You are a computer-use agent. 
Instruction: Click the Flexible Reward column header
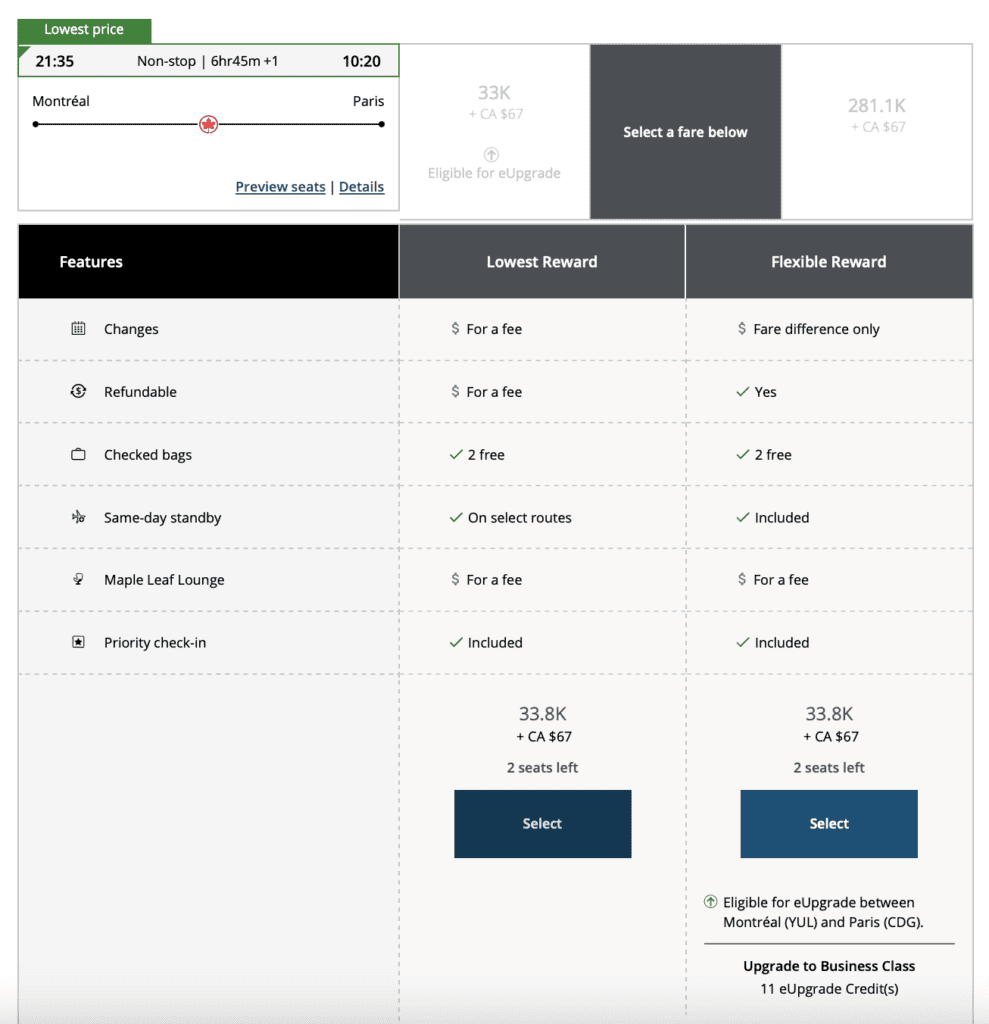(x=828, y=262)
